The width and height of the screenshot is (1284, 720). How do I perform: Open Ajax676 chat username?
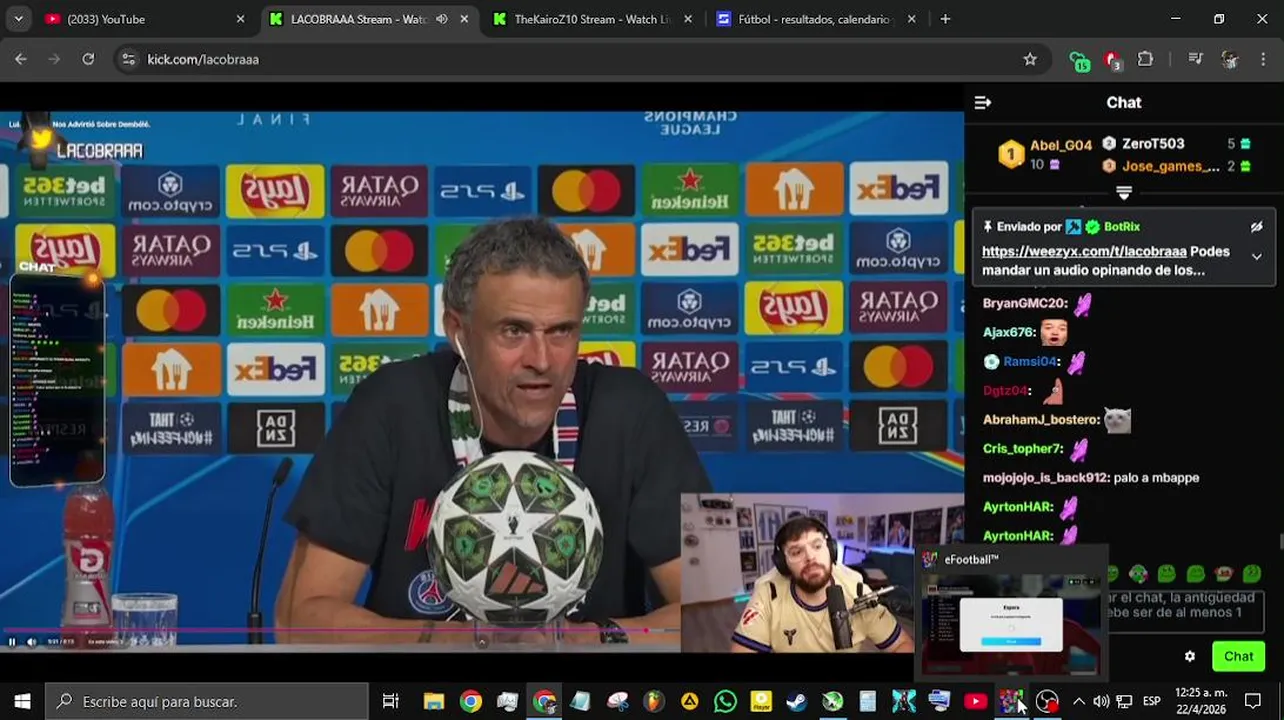pos(1009,332)
